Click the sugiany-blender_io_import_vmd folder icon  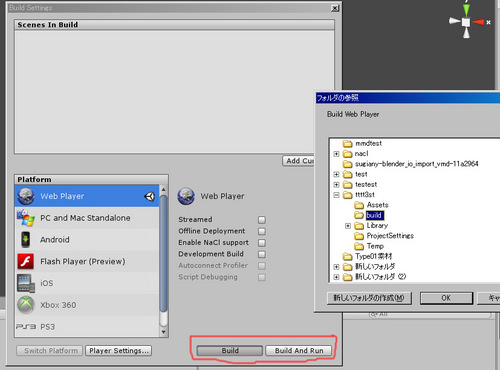(x=348, y=164)
